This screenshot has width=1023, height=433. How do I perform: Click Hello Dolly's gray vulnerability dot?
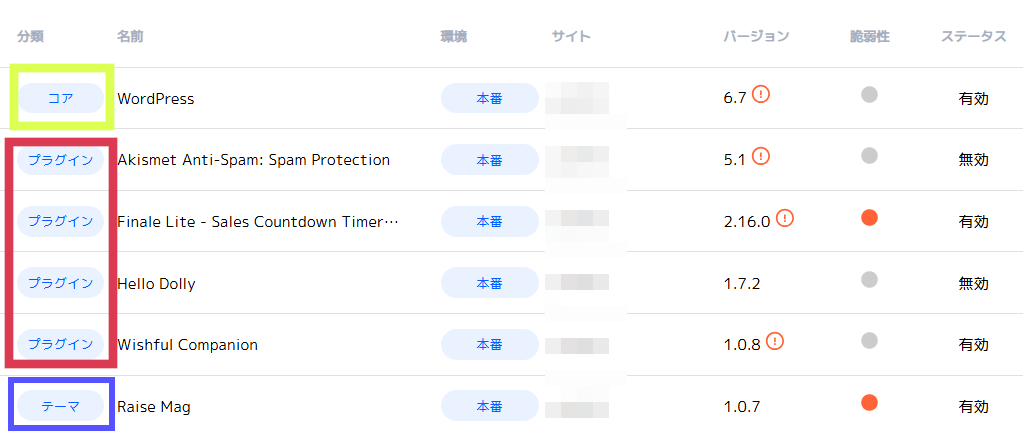pyautogui.click(x=869, y=279)
